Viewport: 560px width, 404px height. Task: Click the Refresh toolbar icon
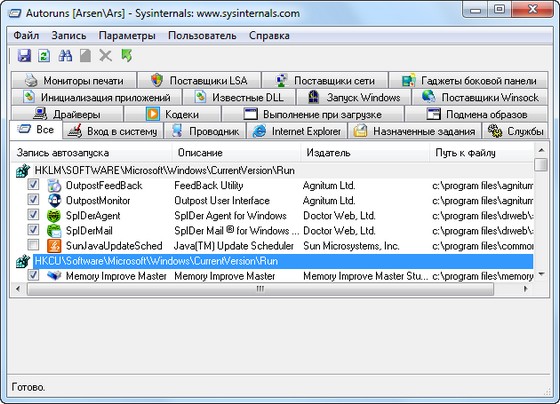click(44, 56)
